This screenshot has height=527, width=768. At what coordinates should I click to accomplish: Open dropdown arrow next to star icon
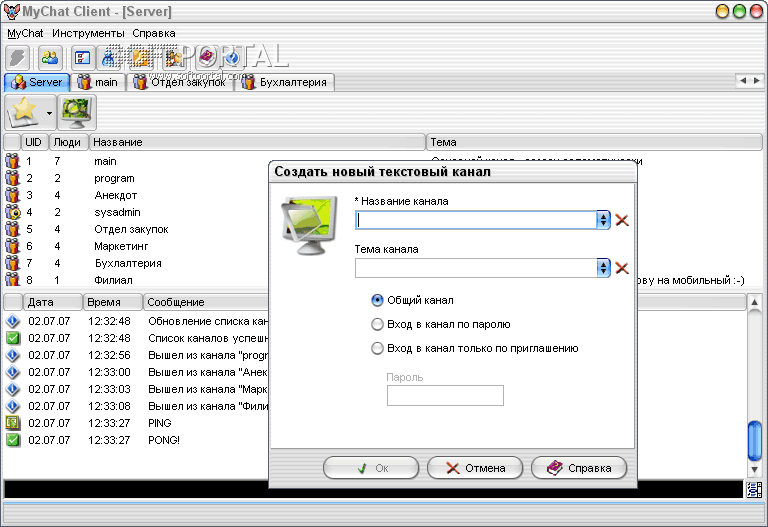click(x=49, y=113)
